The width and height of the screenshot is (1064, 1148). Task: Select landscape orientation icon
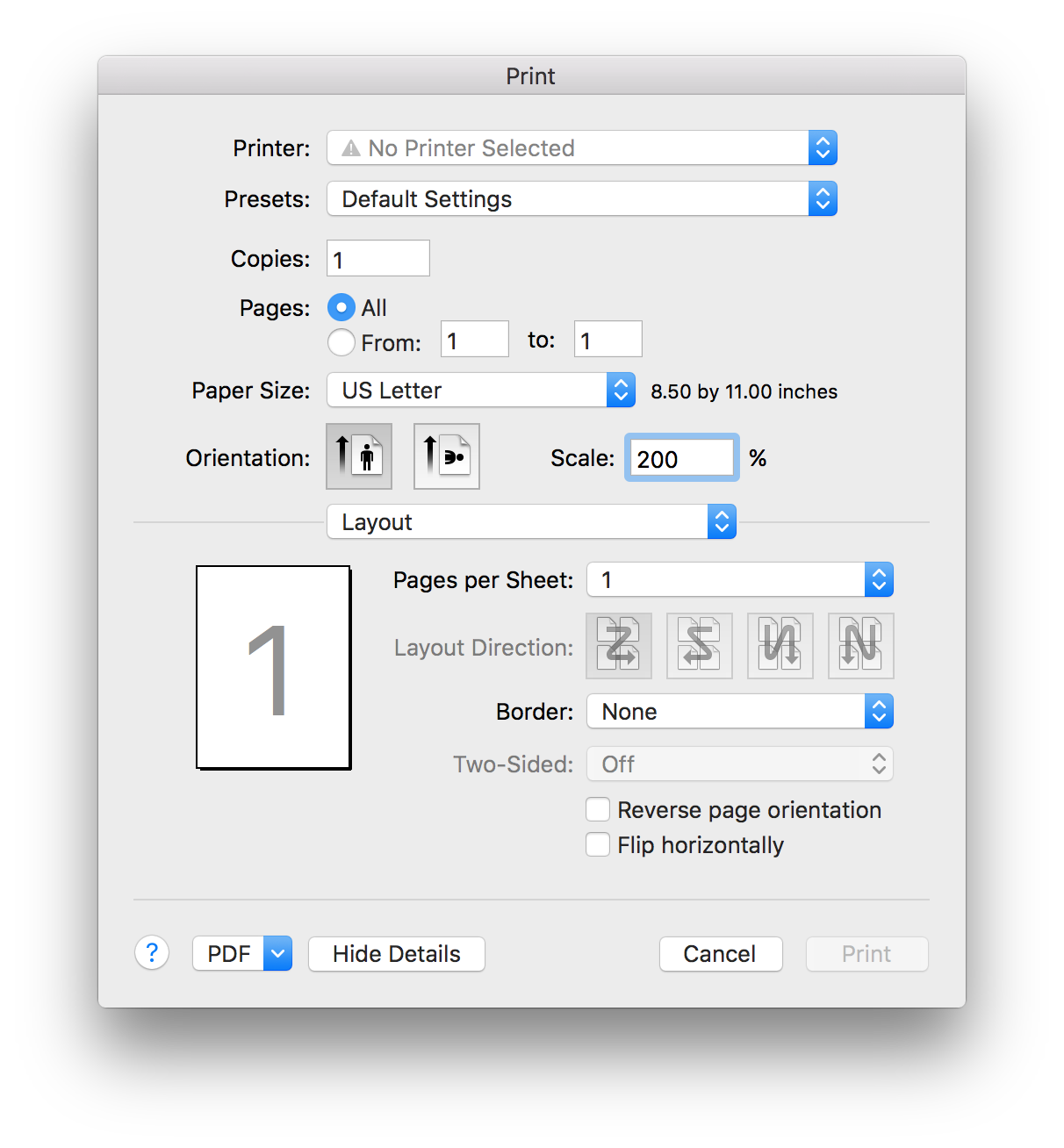click(447, 456)
